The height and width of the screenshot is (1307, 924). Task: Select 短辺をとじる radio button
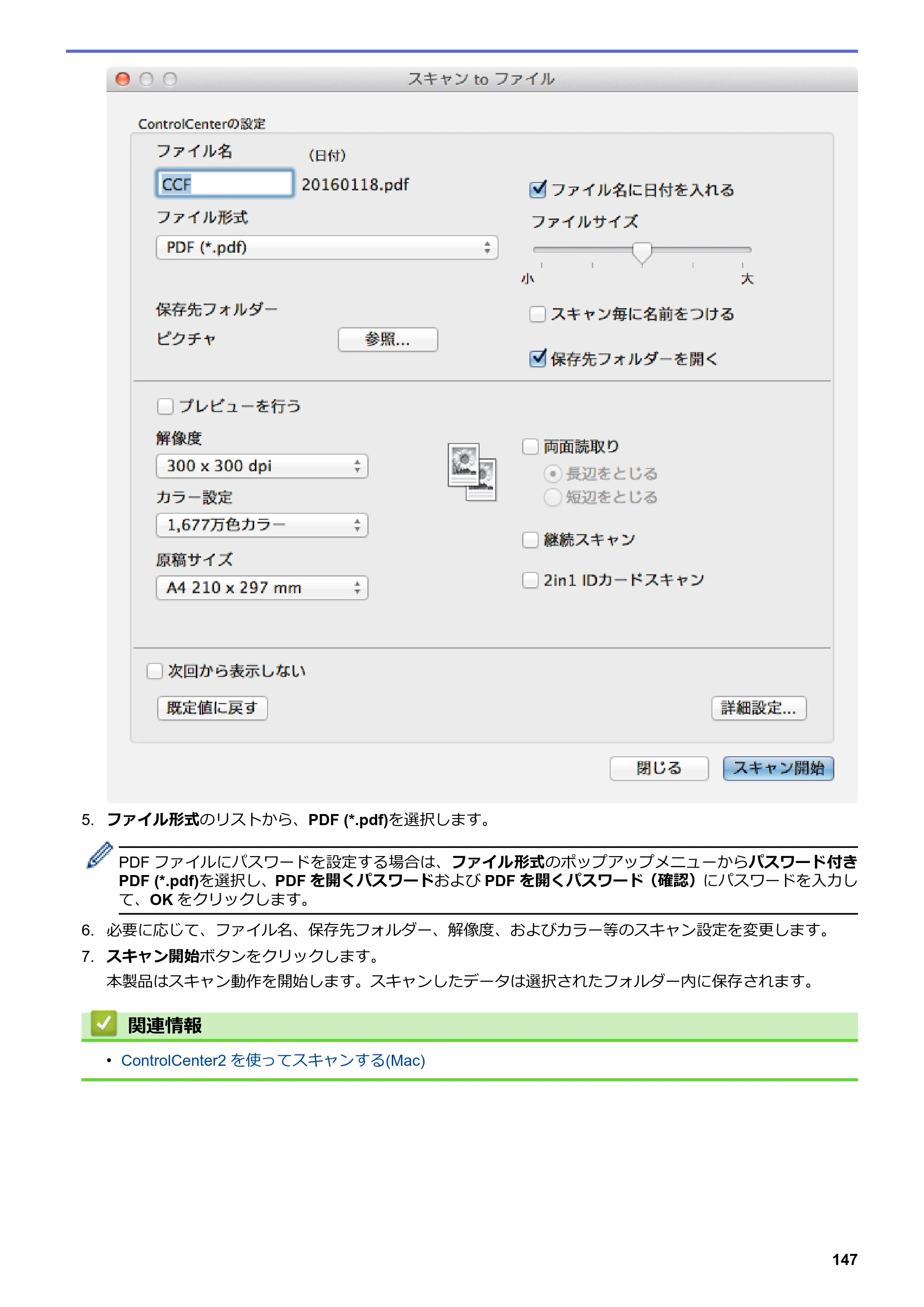[552, 498]
